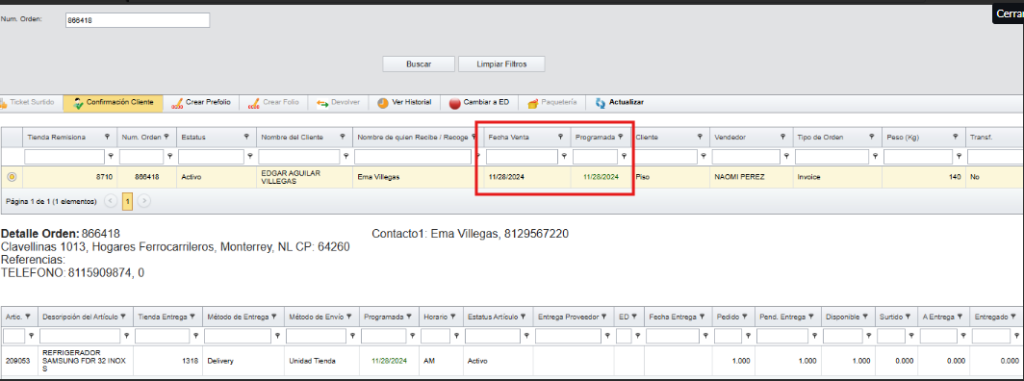Click filter text box under Método de Entrega
Screen dimensions: 1024x381
click(x=238, y=336)
